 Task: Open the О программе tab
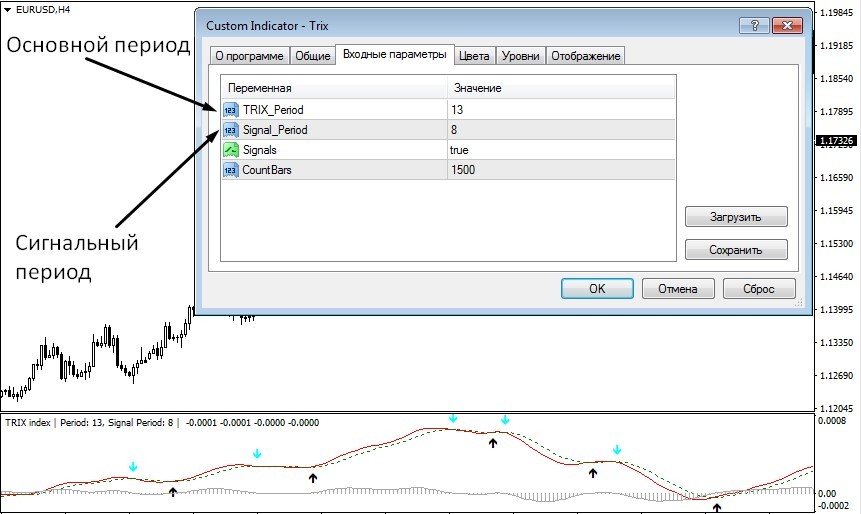(249, 56)
